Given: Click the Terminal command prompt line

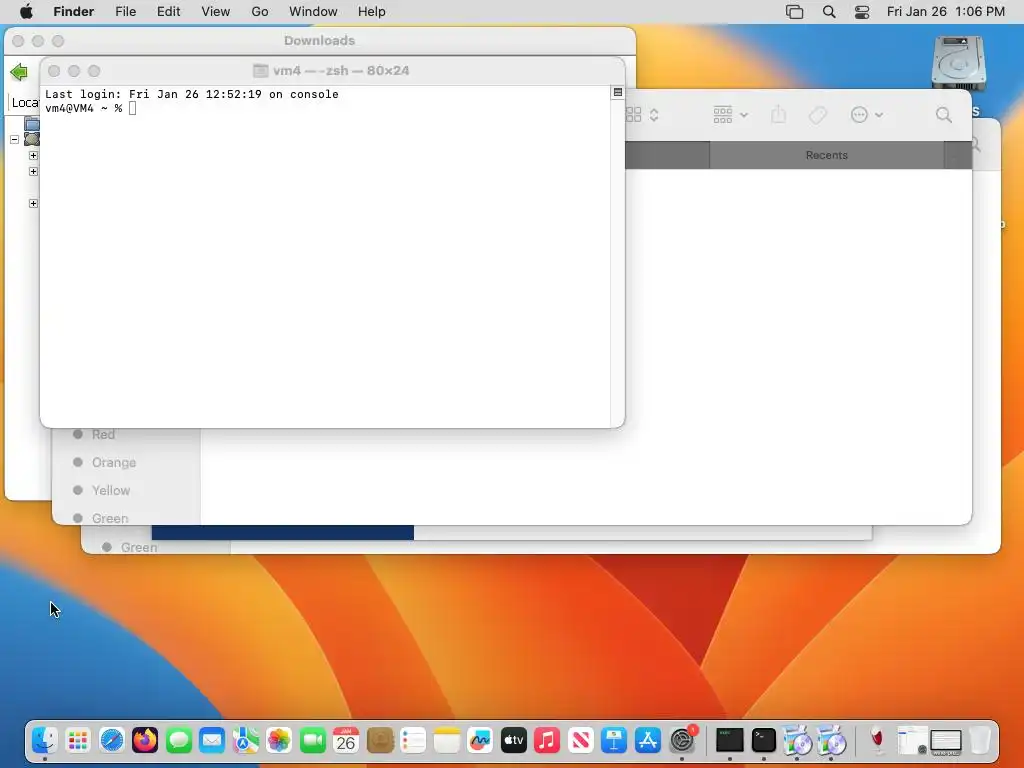Looking at the screenshot, I should point(91,108).
